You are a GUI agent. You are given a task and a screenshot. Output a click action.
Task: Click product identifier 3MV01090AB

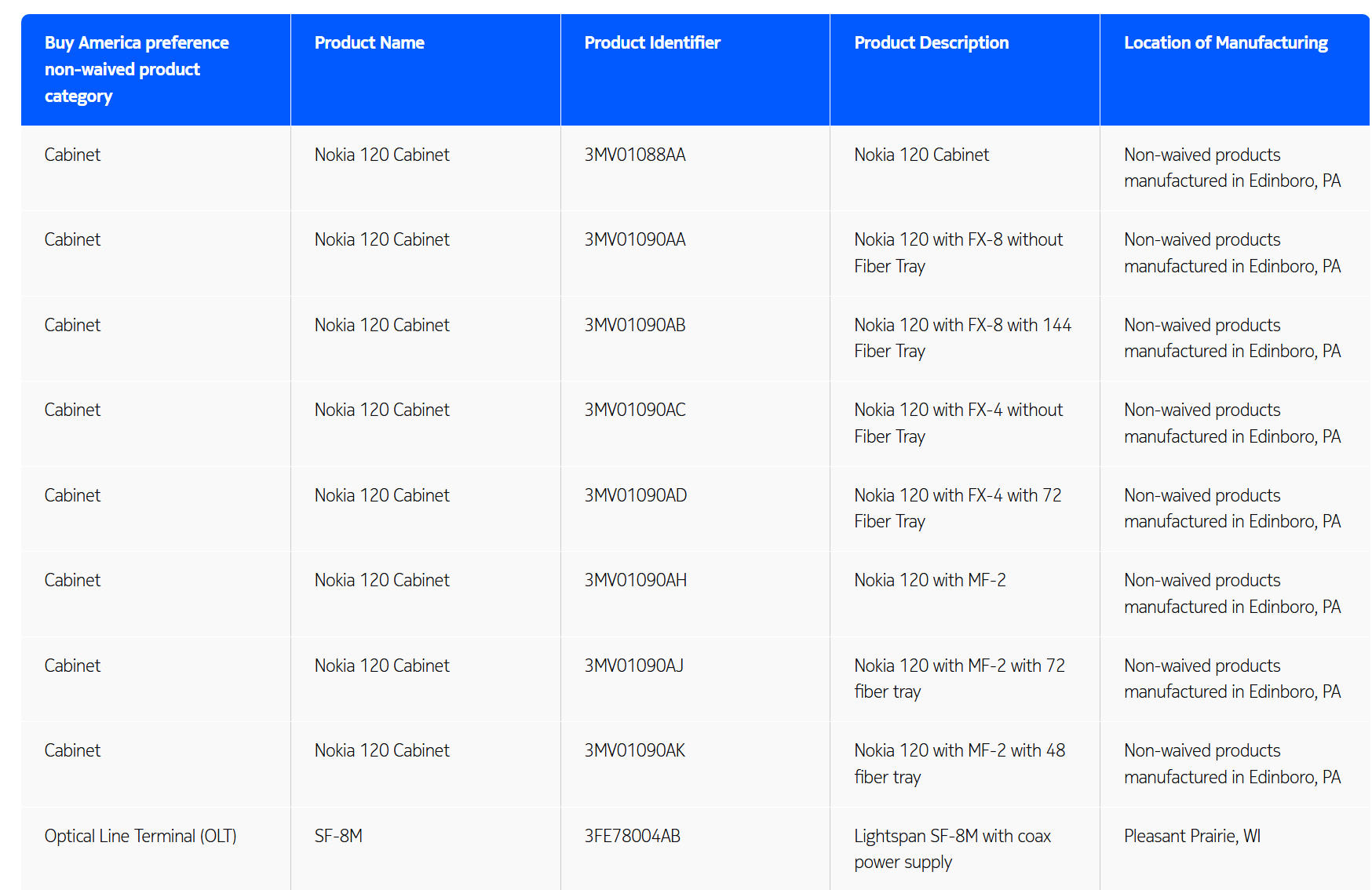pos(634,324)
